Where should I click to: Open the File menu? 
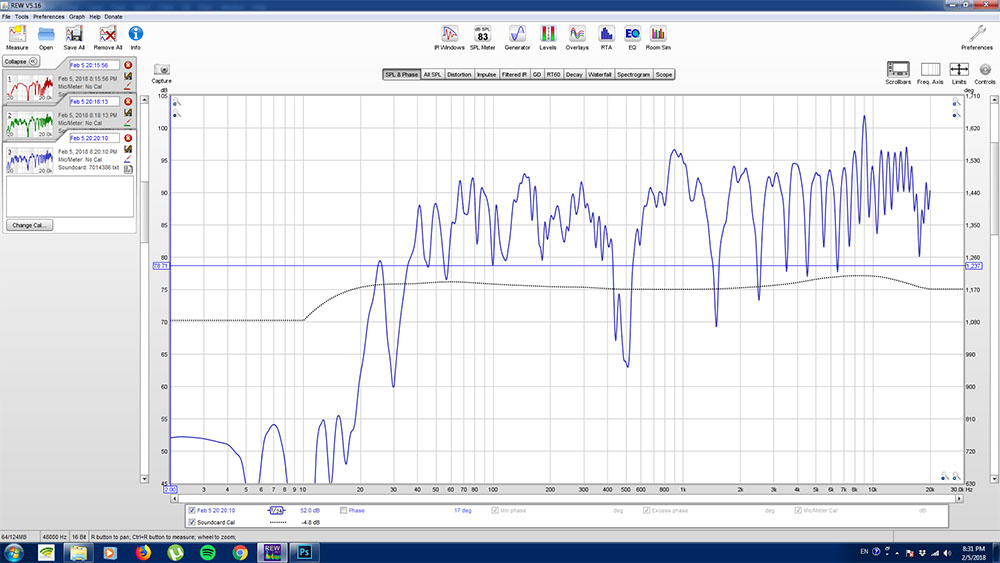(x=6, y=17)
